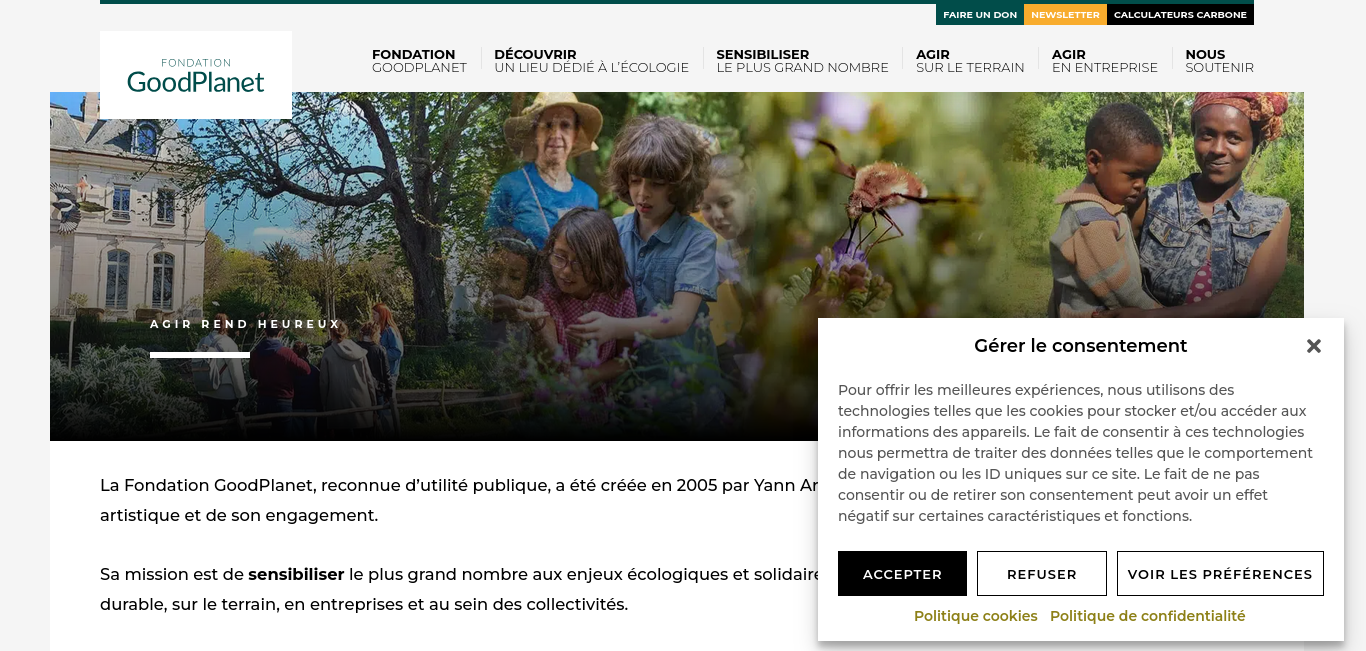Open the NEWSLETTER link in top bar
This screenshot has width=1366, height=651.
[1065, 15]
